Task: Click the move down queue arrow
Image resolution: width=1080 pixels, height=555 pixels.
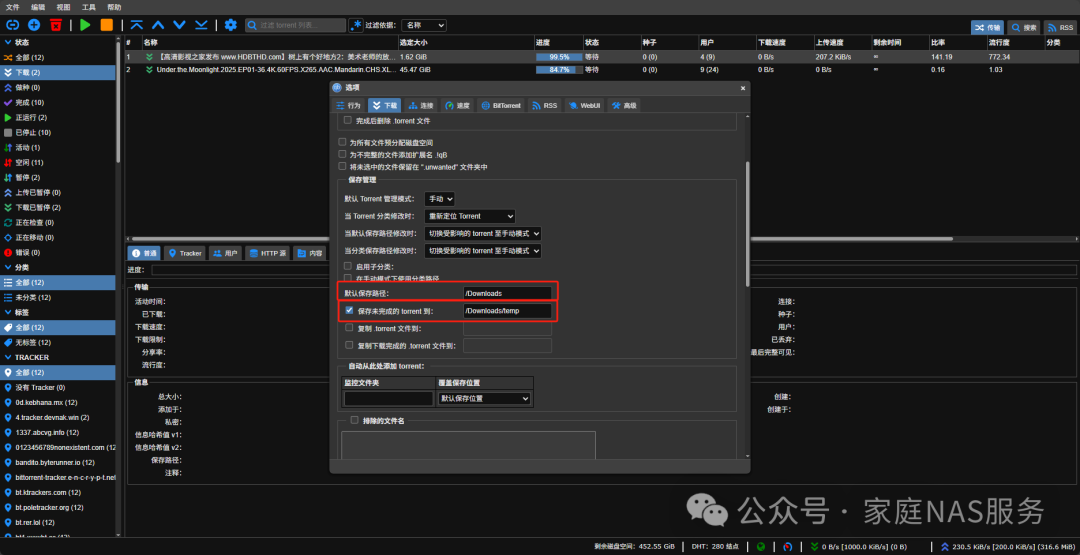Action: [180, 25]
